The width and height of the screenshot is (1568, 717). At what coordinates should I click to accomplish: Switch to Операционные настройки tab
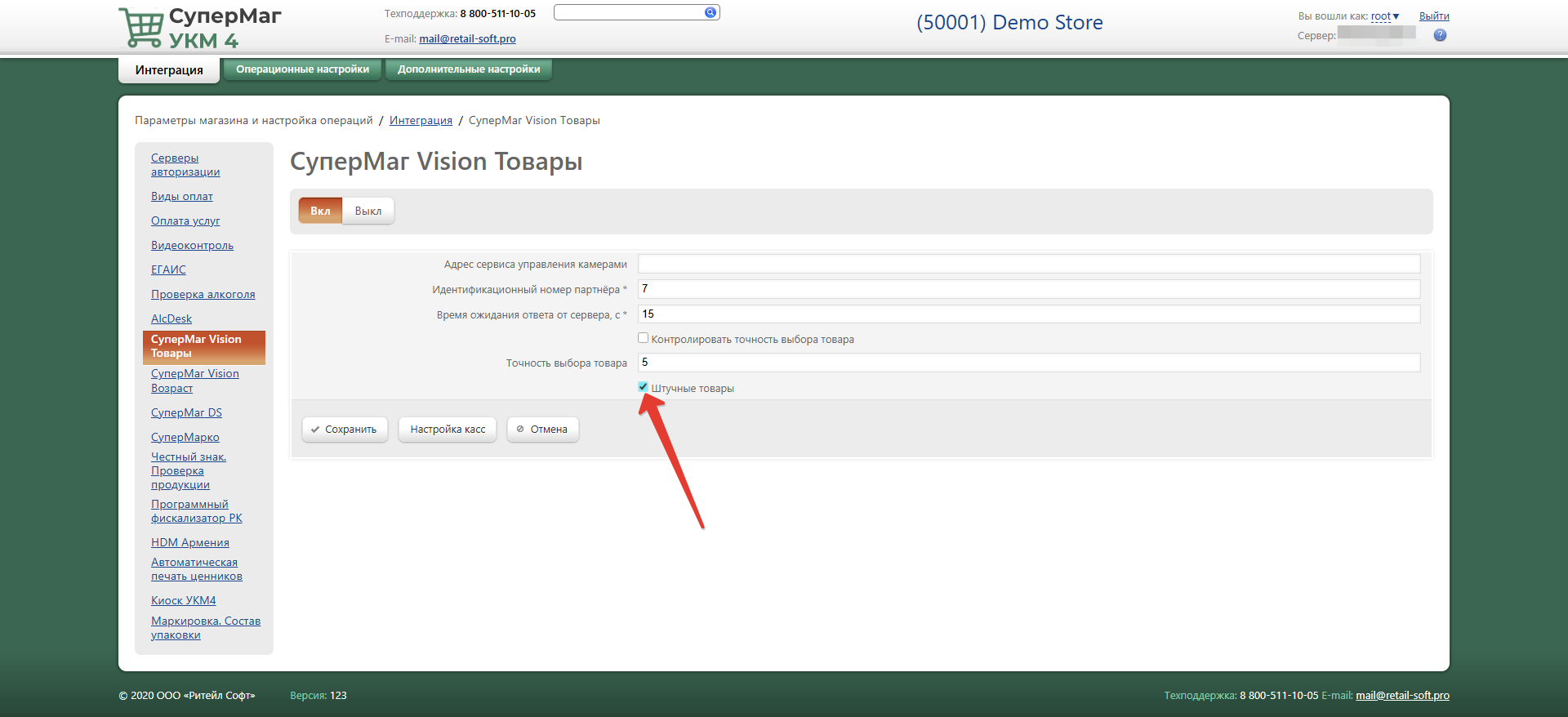302,69
